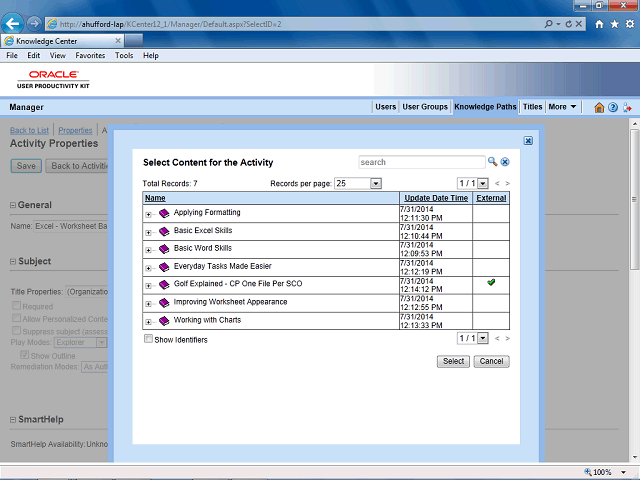Switch to the Knowledge Paths tab

coord(485,107)
